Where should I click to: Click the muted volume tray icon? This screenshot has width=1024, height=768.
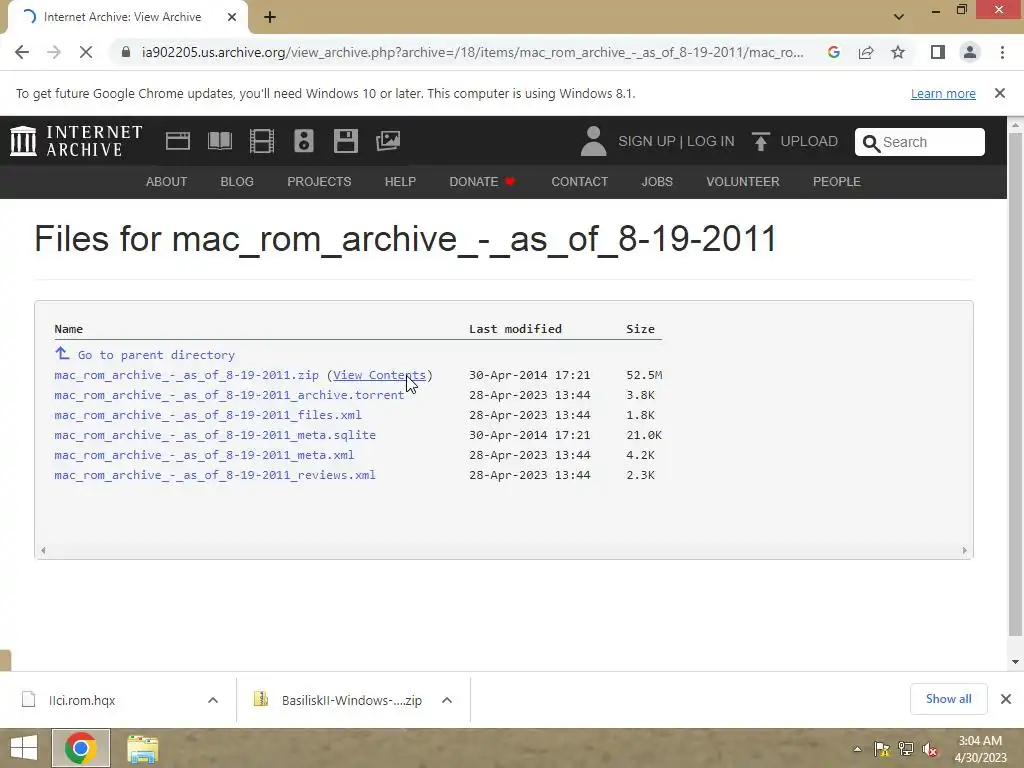click(930, 749)
